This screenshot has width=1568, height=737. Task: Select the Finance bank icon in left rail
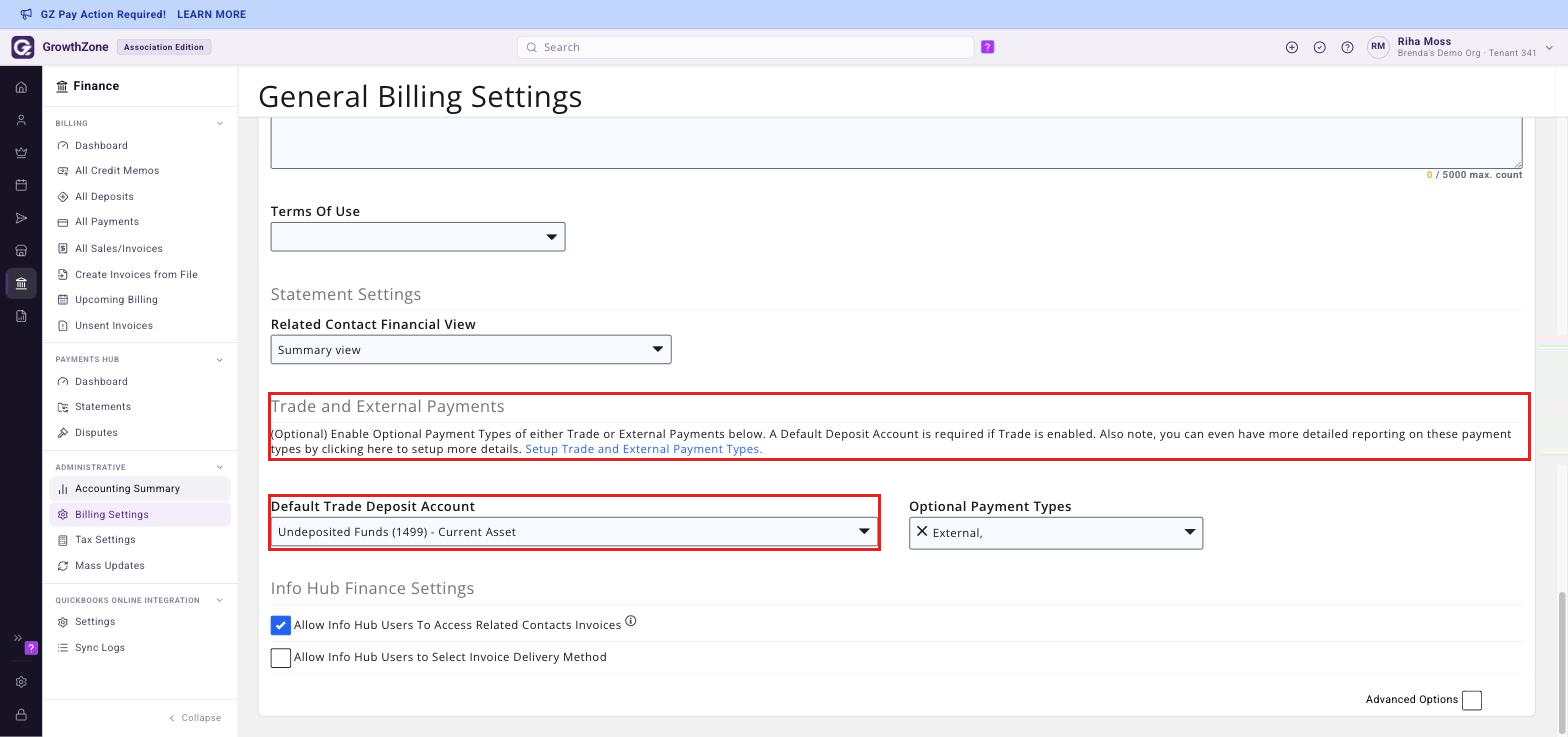tap(21, 284)
